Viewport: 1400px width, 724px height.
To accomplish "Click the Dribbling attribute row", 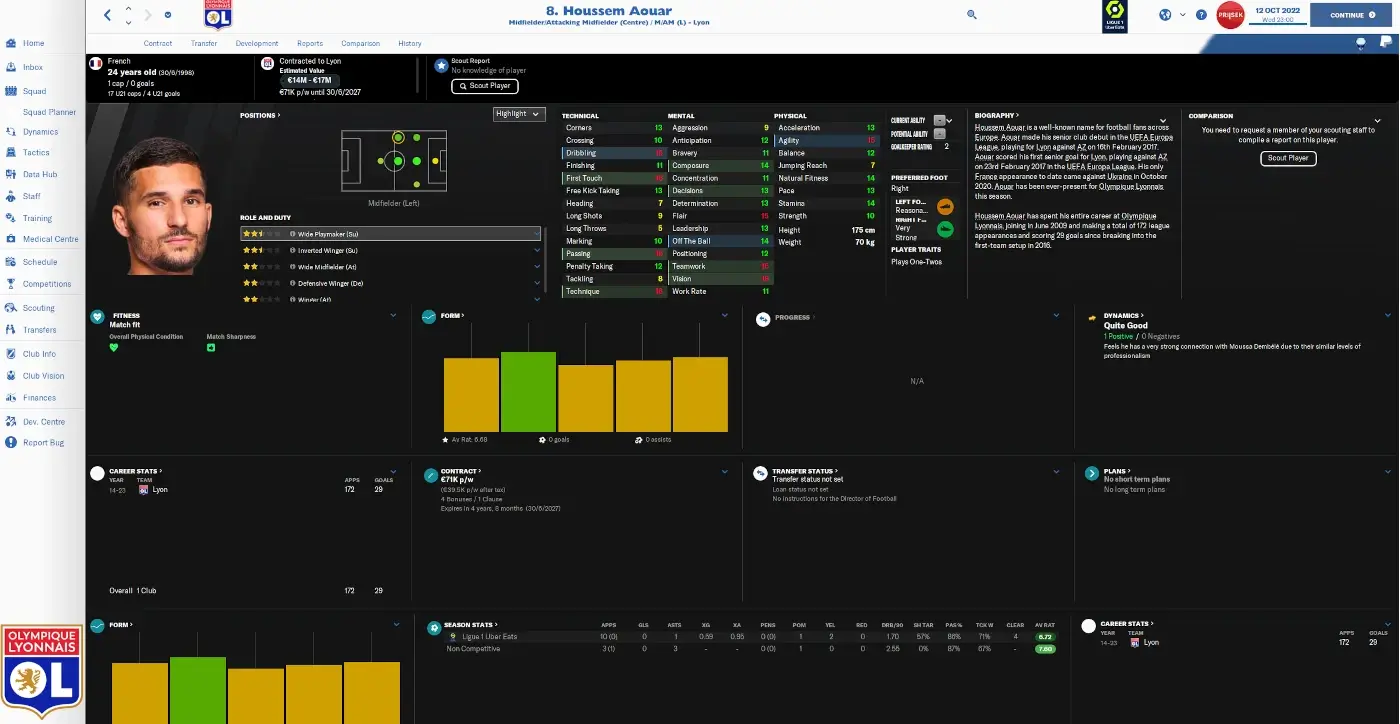I will click(614, 153).
